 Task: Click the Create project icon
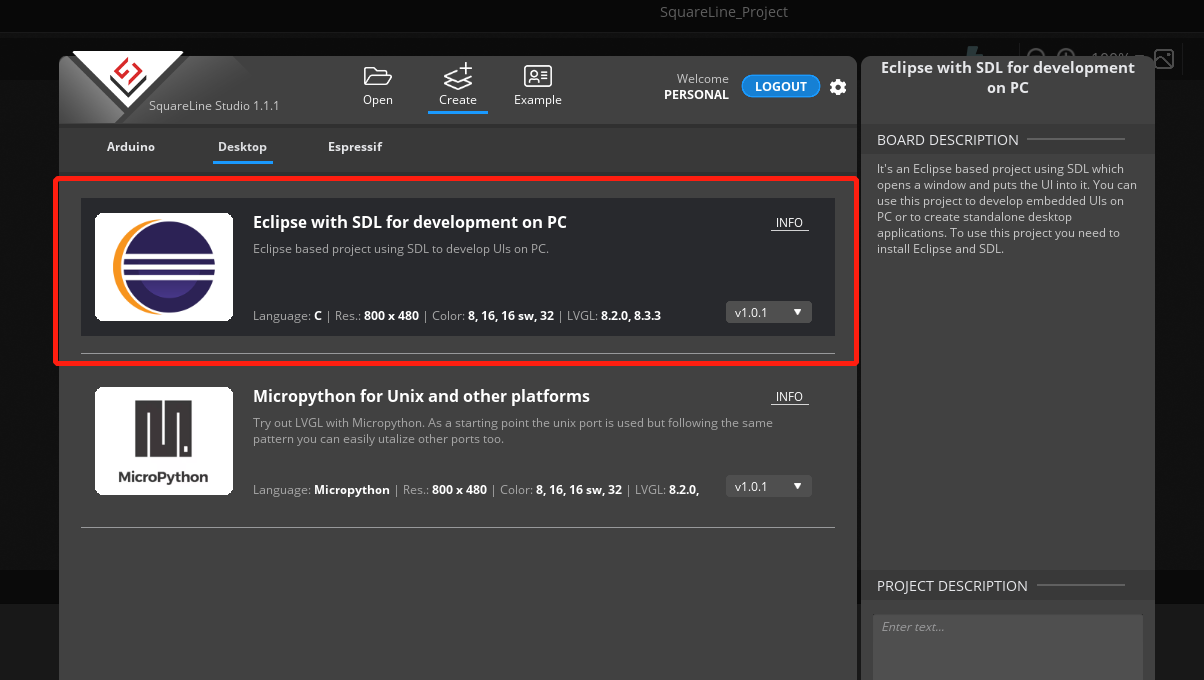pyautogui.click(x=458, y=77)
